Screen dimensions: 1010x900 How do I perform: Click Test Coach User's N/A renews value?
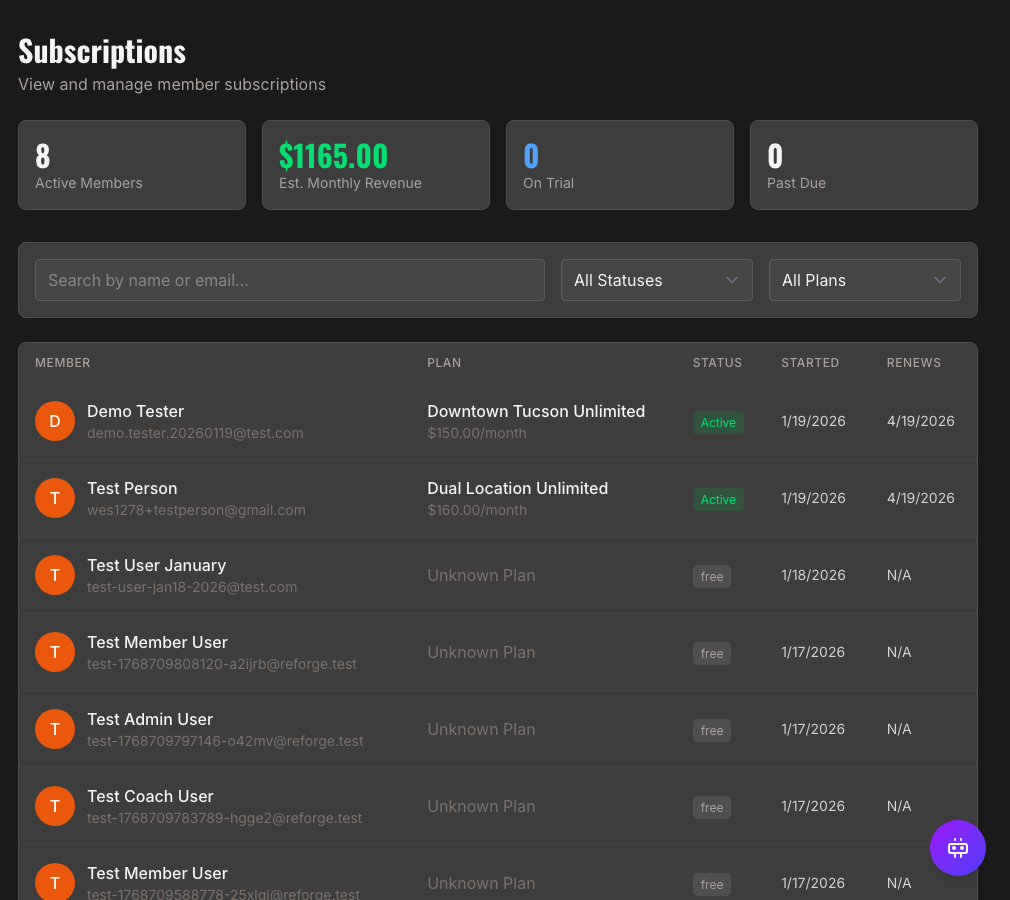[x=899, y=806]
